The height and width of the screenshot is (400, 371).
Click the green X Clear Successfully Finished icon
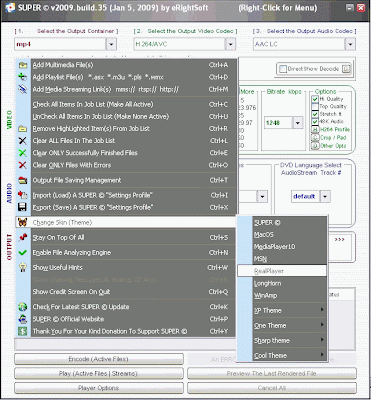click(23, 153)
